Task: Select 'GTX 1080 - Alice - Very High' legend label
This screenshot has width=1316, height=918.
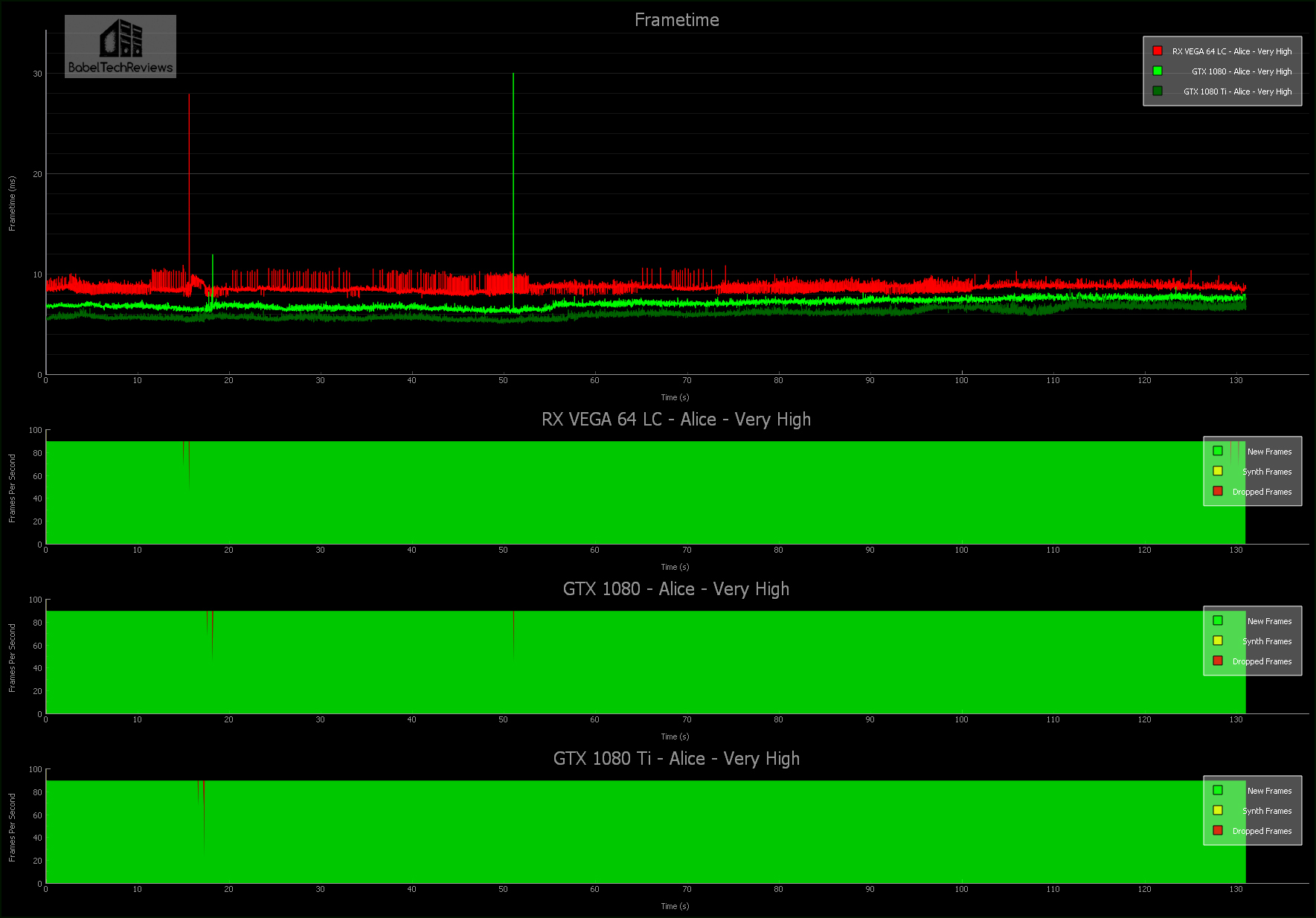Action: point(1242,71)
